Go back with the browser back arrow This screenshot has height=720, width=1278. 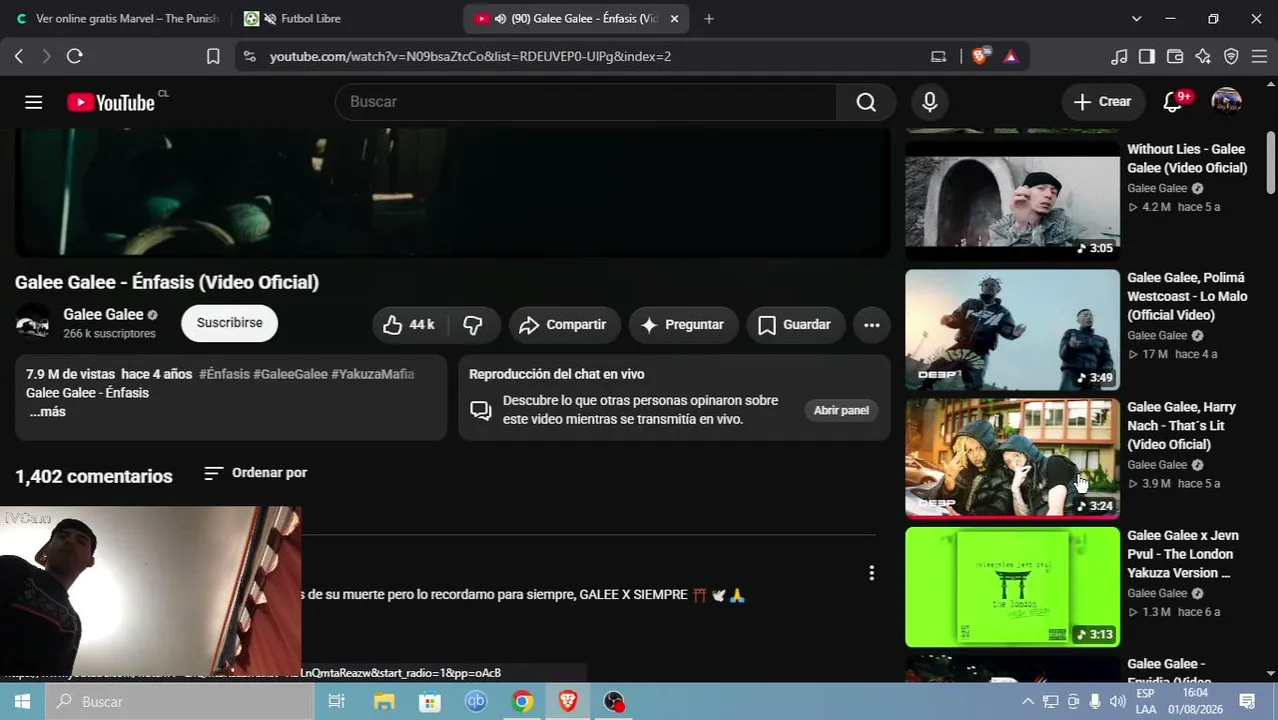pyautogui.click(x=19, y=57)
